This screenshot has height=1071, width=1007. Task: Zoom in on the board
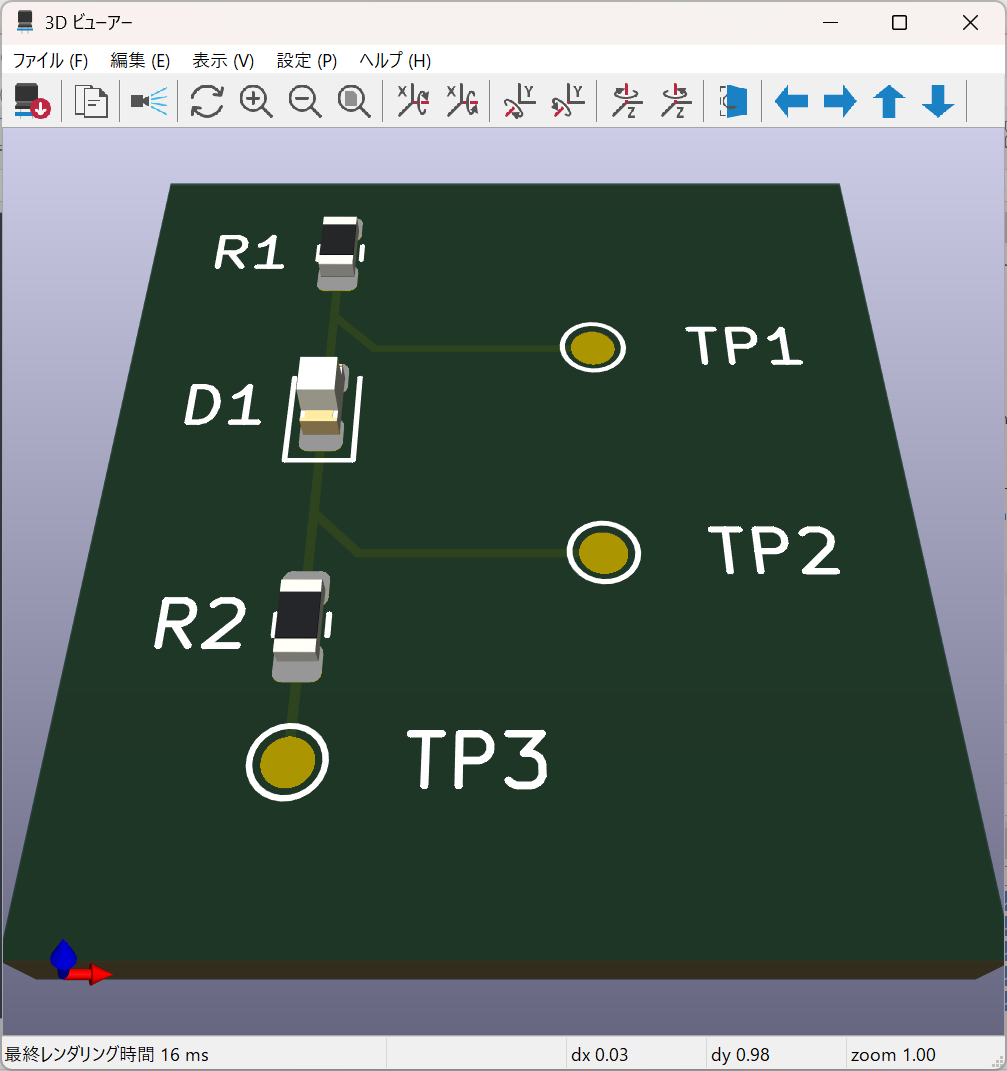256,101
